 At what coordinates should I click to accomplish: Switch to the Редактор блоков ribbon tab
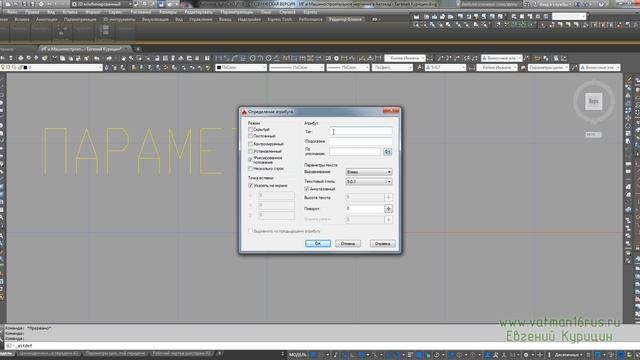345,19
